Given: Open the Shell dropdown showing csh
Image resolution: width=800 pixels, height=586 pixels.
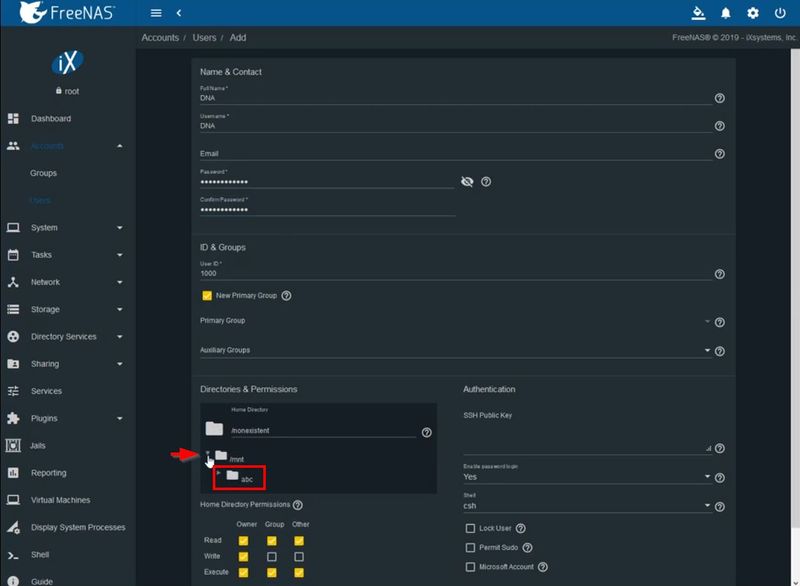Looking at the screenshot, I should coord(705,505).
